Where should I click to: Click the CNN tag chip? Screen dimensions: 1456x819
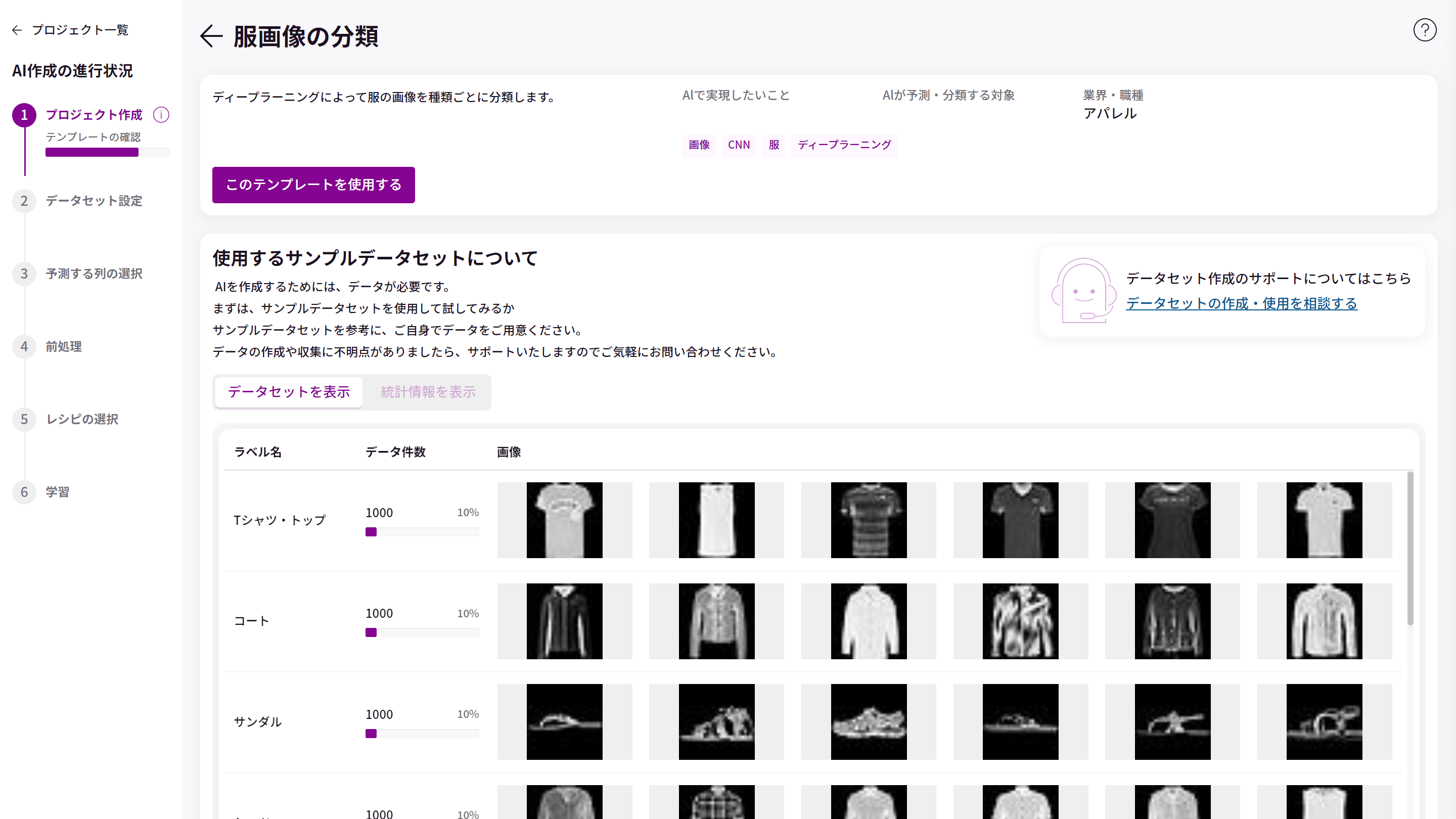click(x=738, y=145)
